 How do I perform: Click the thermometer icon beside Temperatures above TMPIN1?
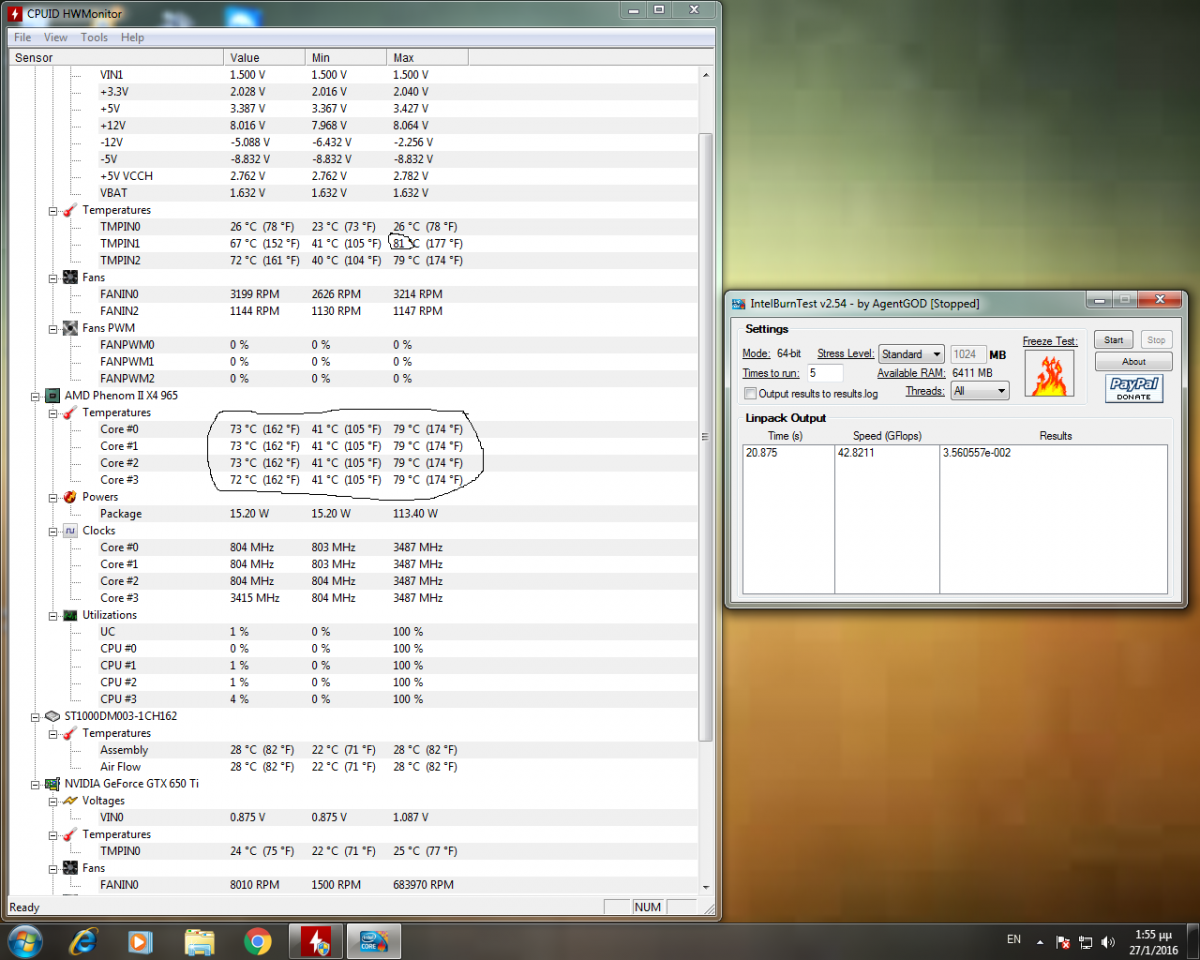(69, 210)
